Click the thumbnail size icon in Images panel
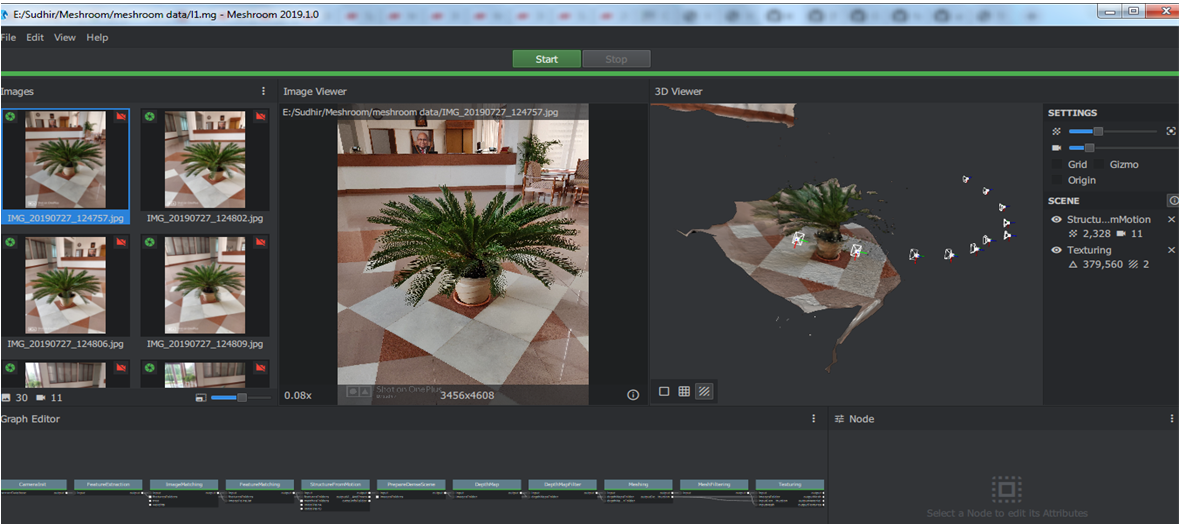1180x525 pixels. coord(201,397)
